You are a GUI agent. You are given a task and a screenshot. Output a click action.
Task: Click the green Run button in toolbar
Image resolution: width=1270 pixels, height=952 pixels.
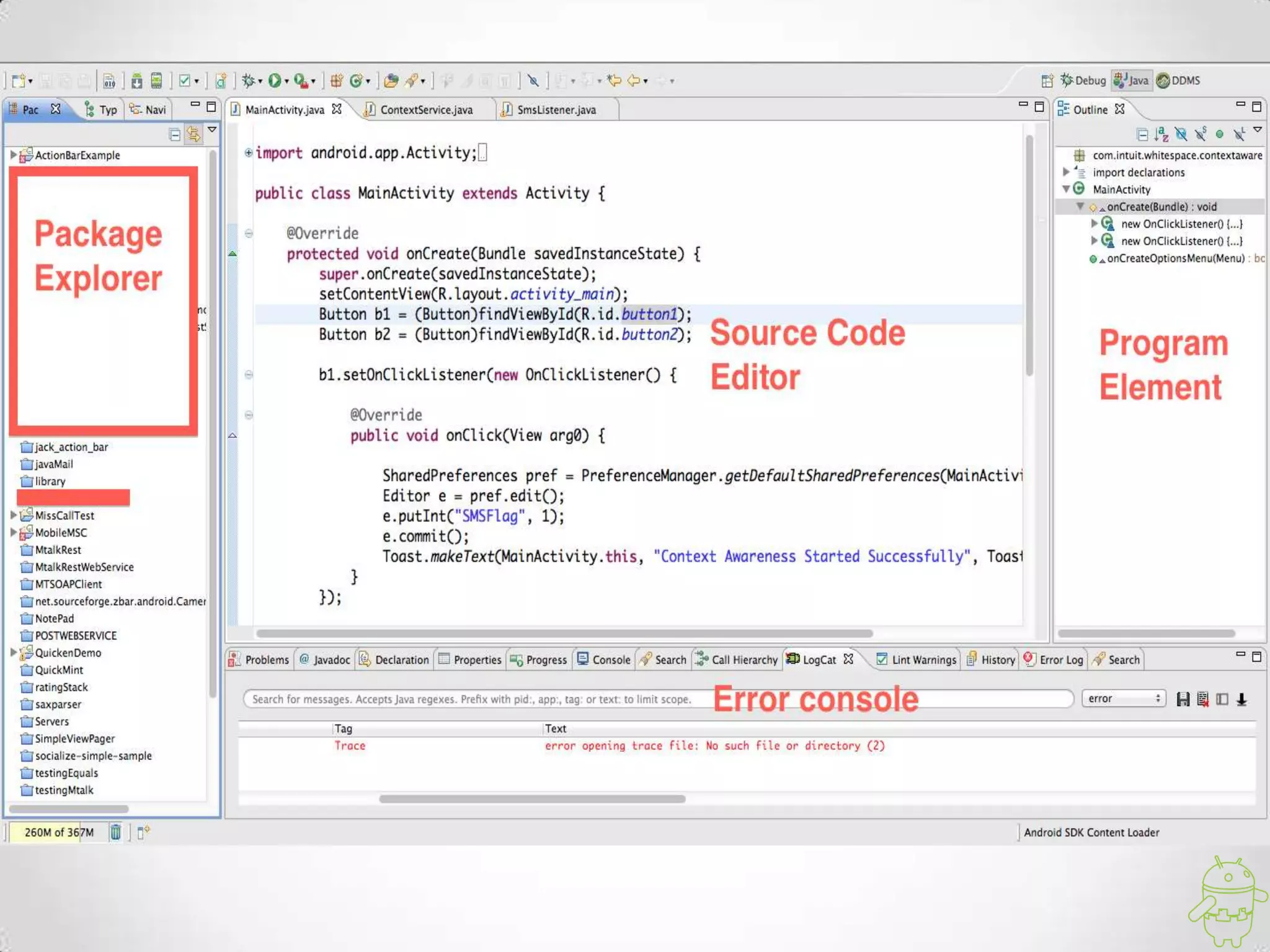(x=275, y=81)
